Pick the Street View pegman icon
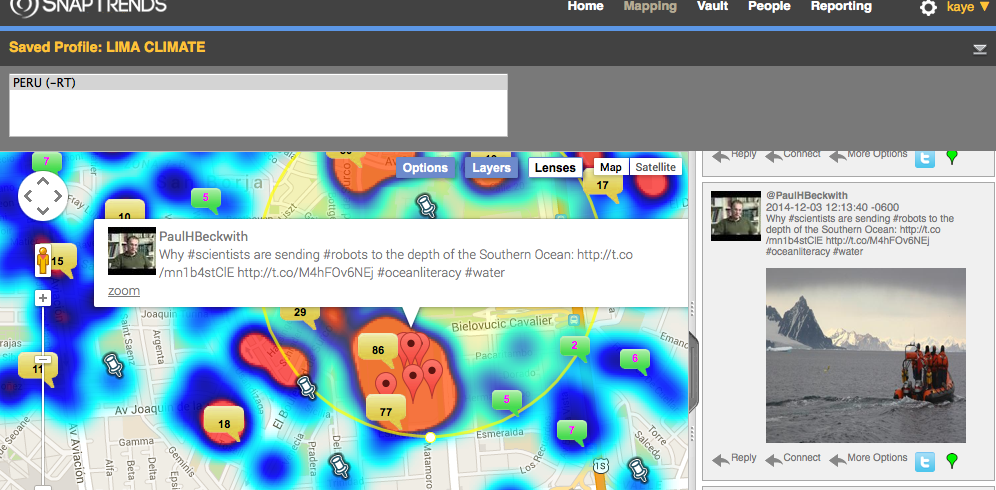 pyautogui.click(x=43, y=260)
